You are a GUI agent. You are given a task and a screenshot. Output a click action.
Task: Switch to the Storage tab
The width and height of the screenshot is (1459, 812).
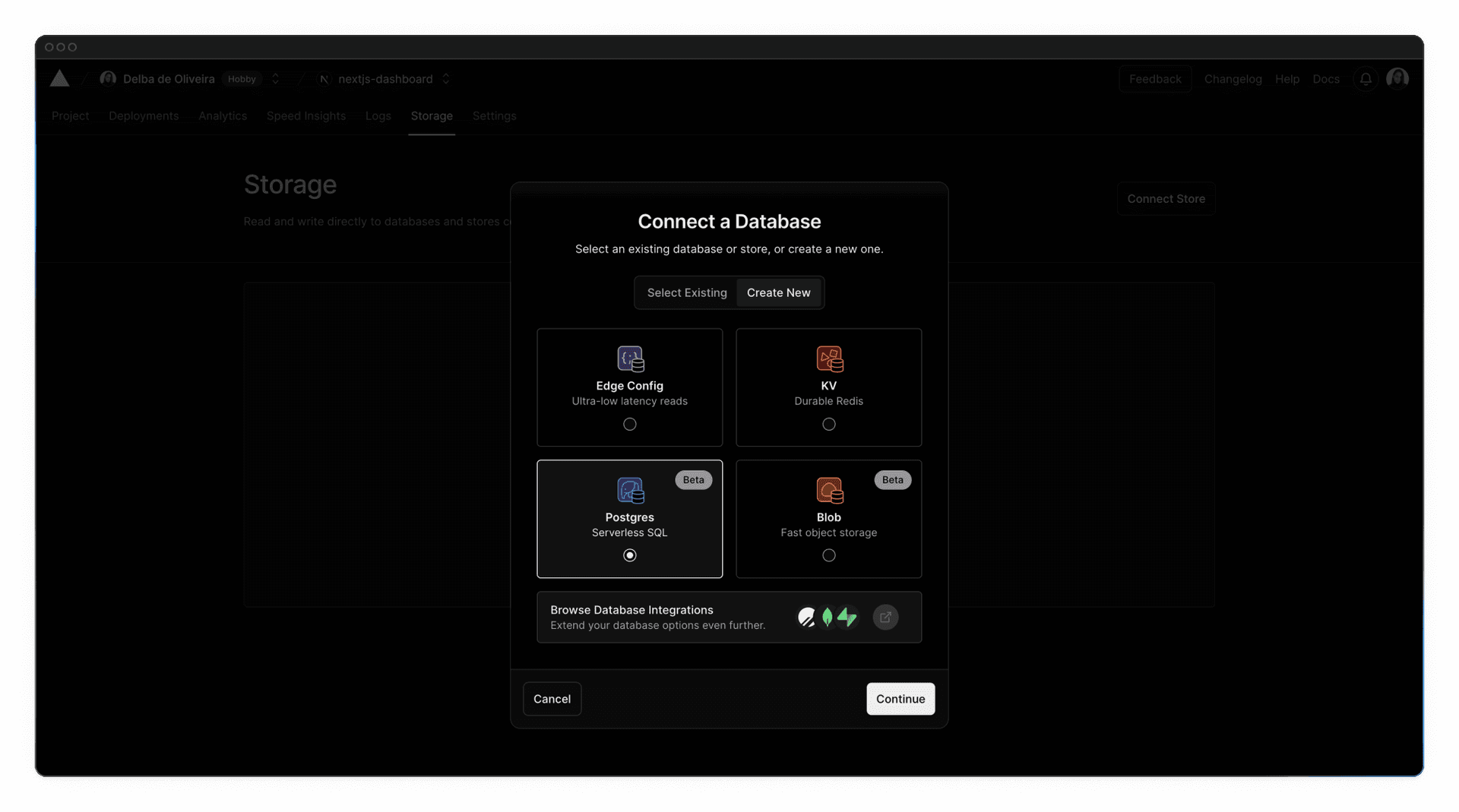432,115
